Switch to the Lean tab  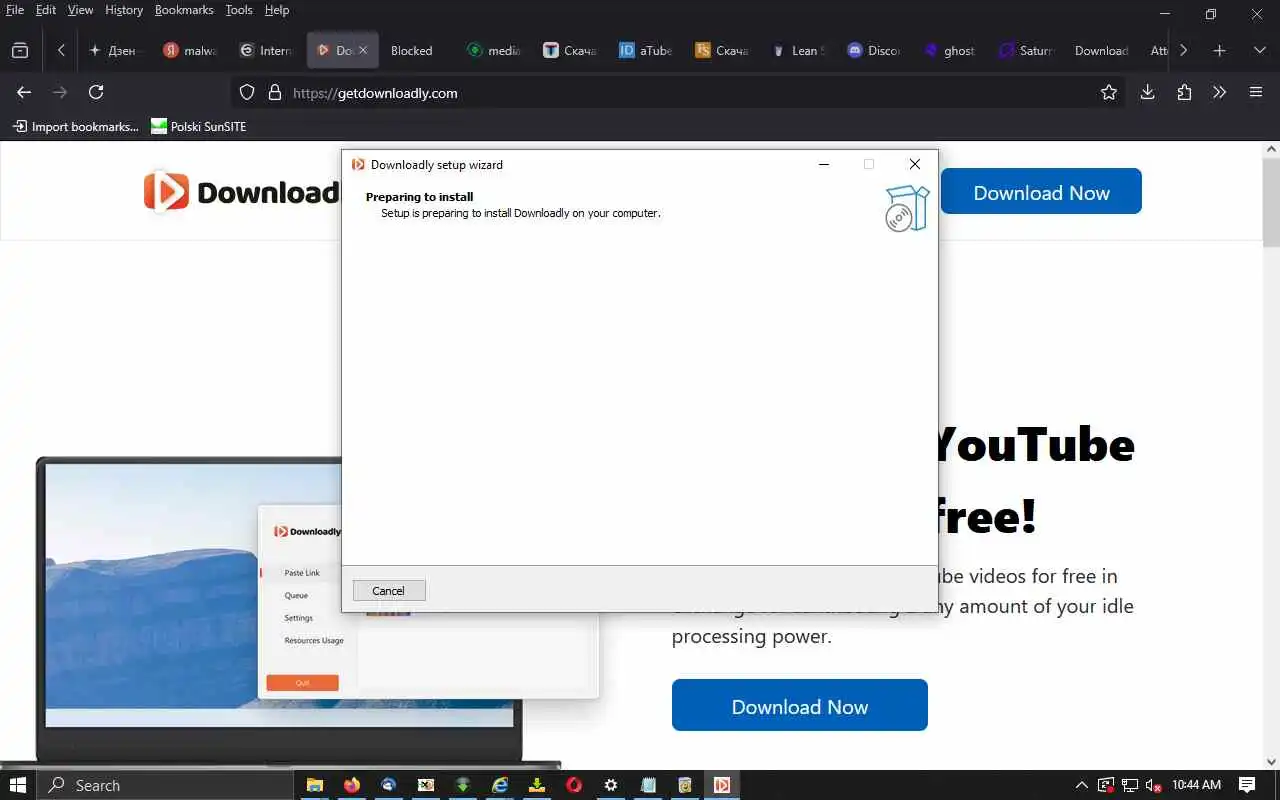pos(797,50)
